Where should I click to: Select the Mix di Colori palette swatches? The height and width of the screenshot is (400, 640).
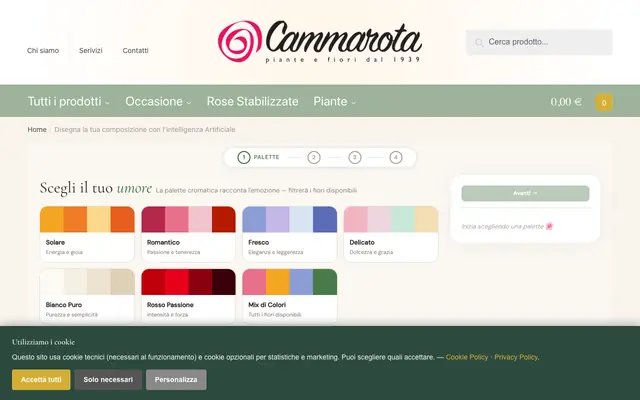(x=290, y=282)
